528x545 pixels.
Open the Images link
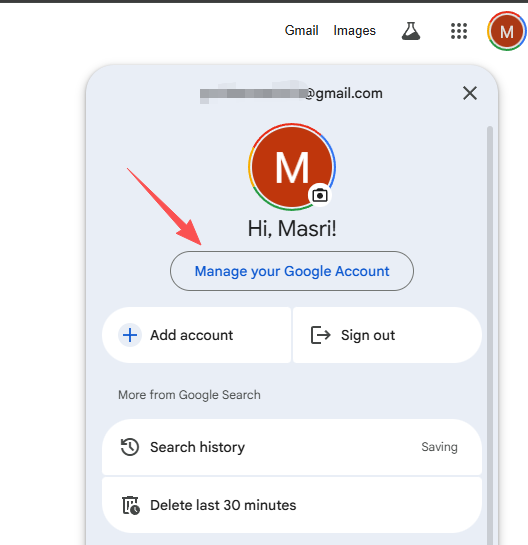click(354, 31)
